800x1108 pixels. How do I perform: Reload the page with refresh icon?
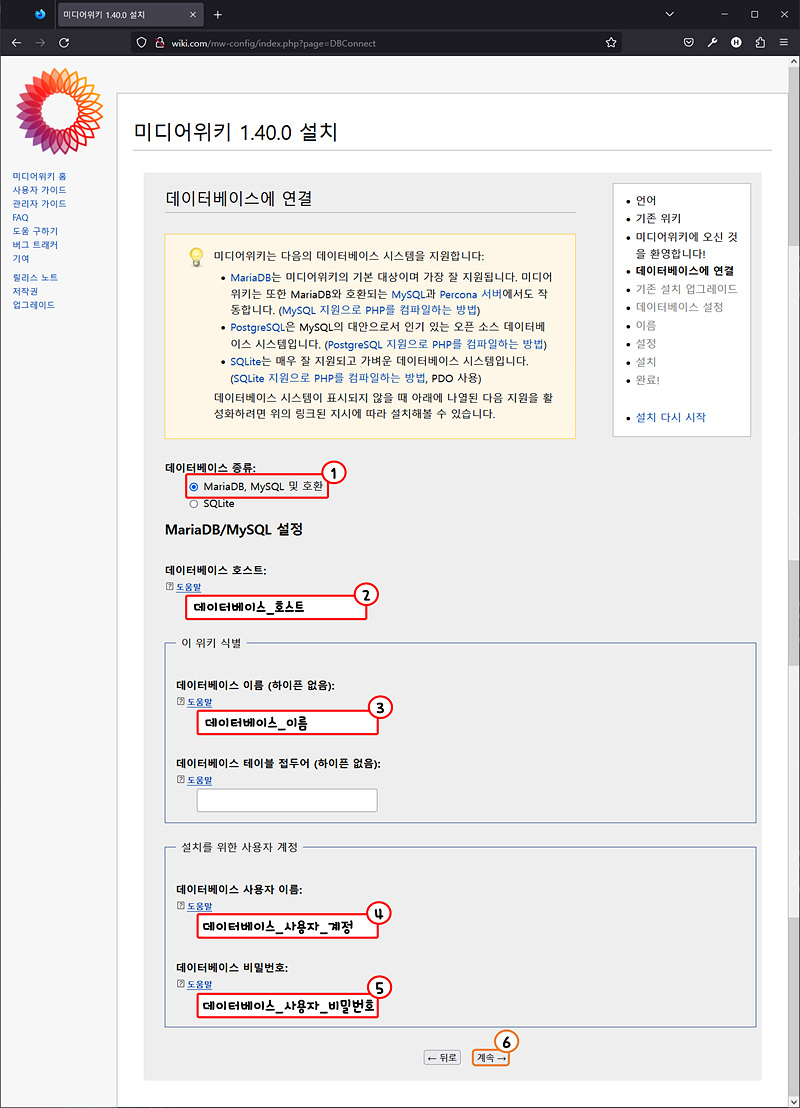(x=64, y=42)
